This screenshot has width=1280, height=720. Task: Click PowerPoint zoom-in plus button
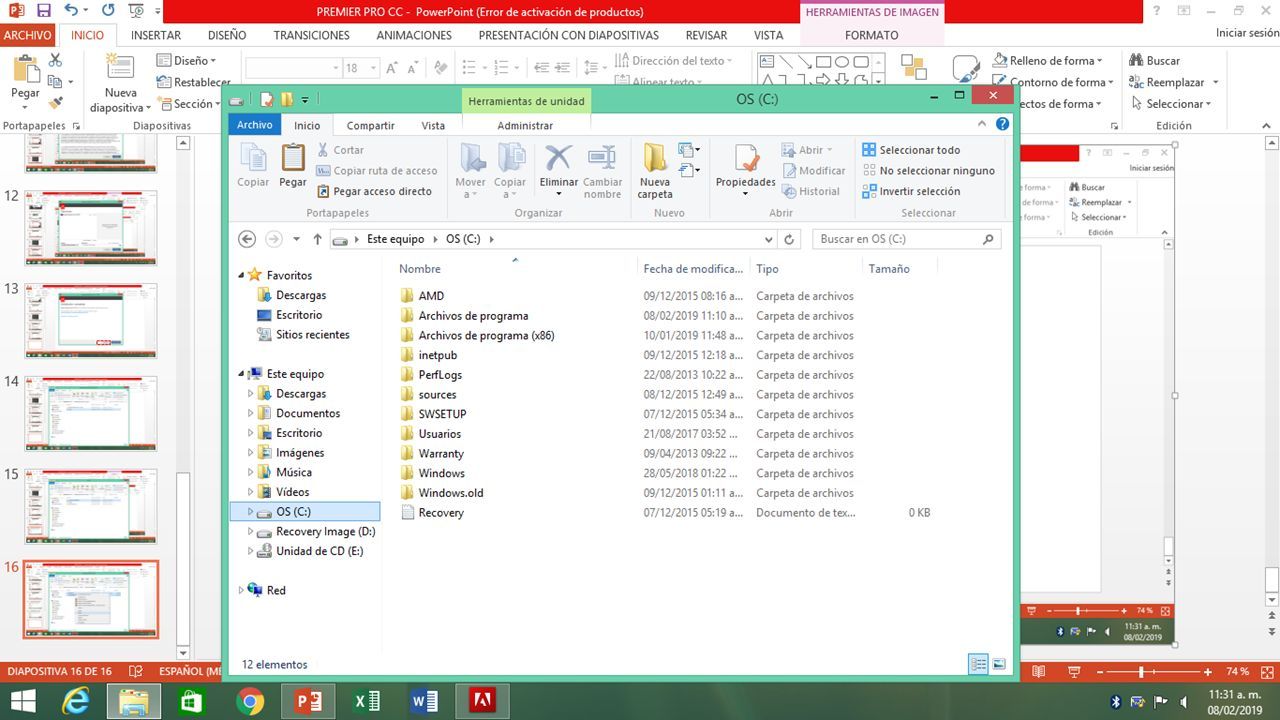coord(1208,672)
